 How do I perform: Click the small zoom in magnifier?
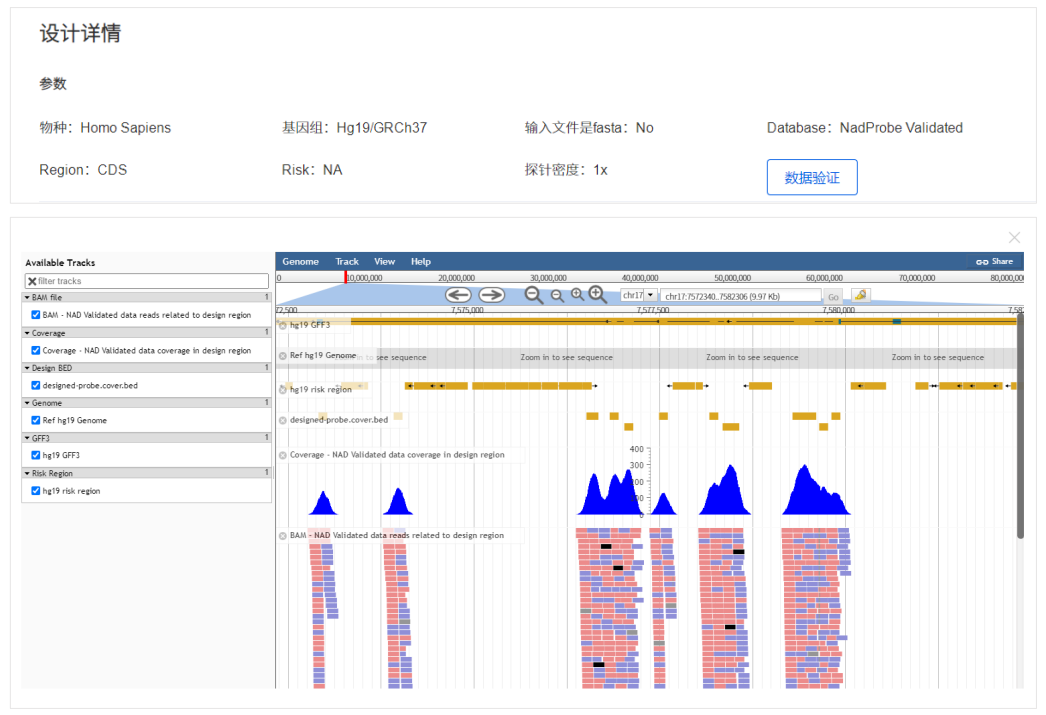[577, 294]
